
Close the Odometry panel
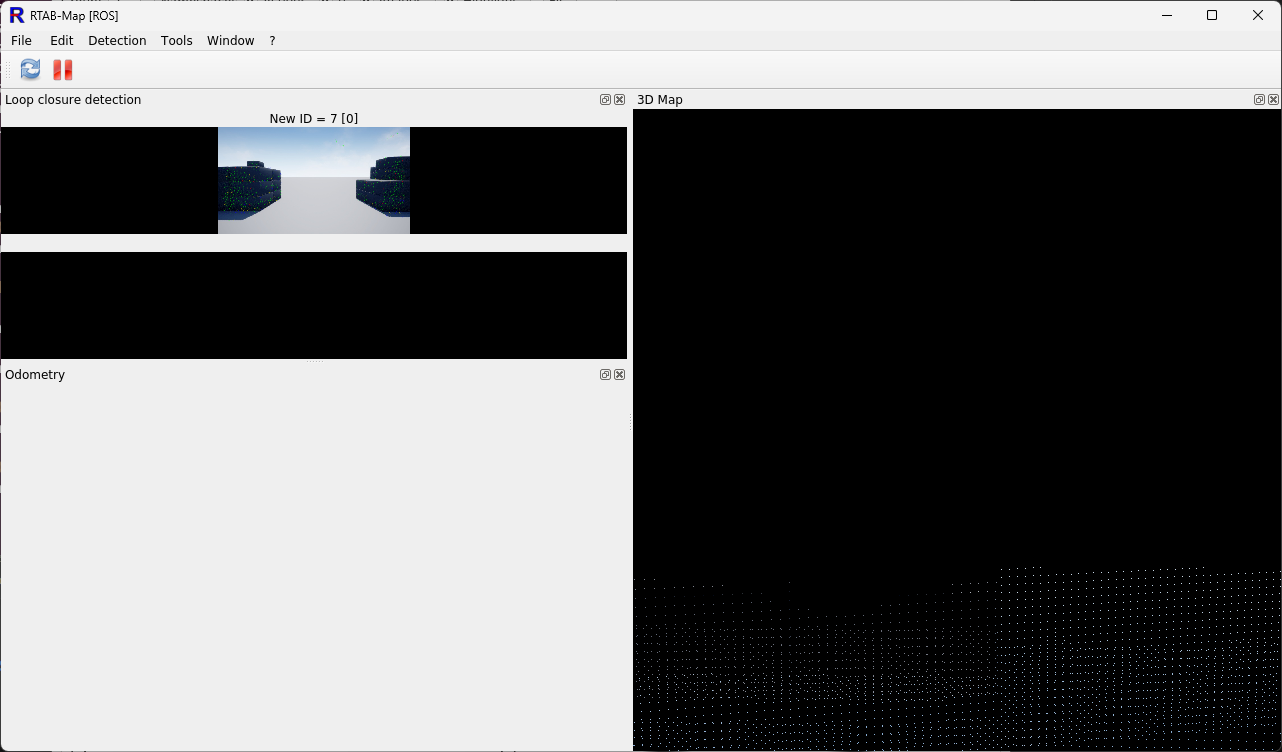tap(620, 375)
